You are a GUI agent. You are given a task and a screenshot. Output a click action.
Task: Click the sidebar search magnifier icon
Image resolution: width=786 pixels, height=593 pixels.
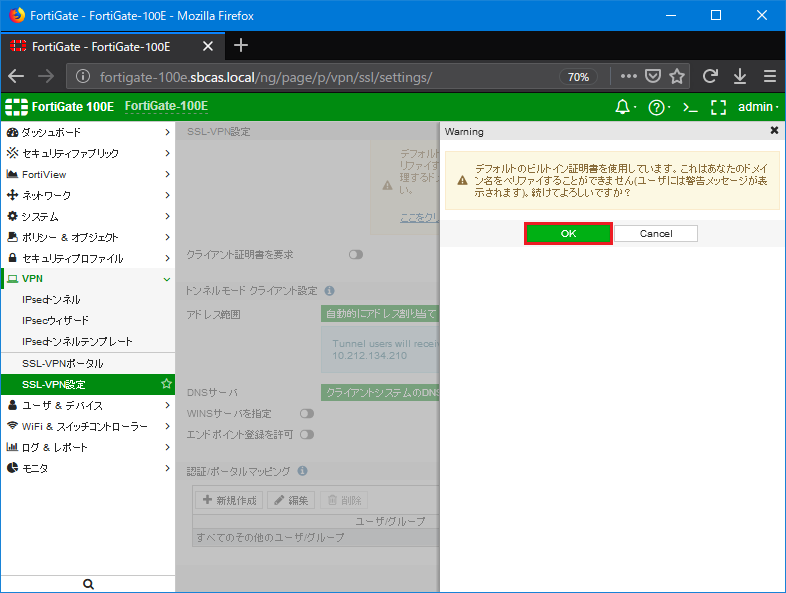88,584
